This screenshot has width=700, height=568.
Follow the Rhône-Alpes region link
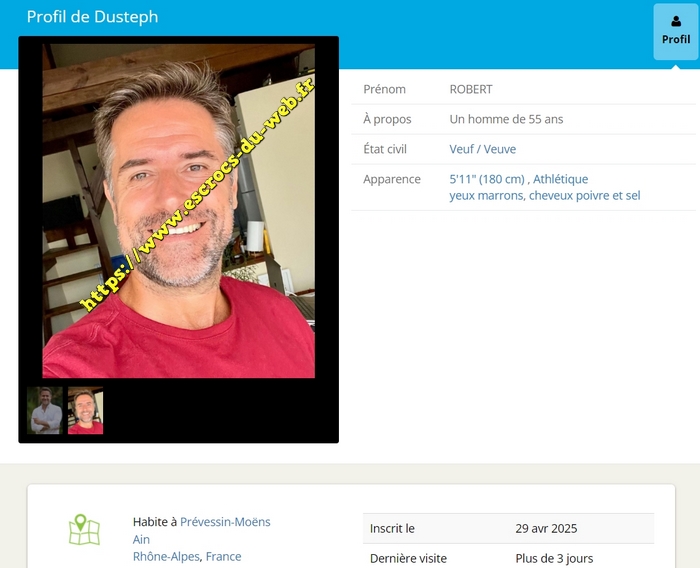tap(166, 556)
